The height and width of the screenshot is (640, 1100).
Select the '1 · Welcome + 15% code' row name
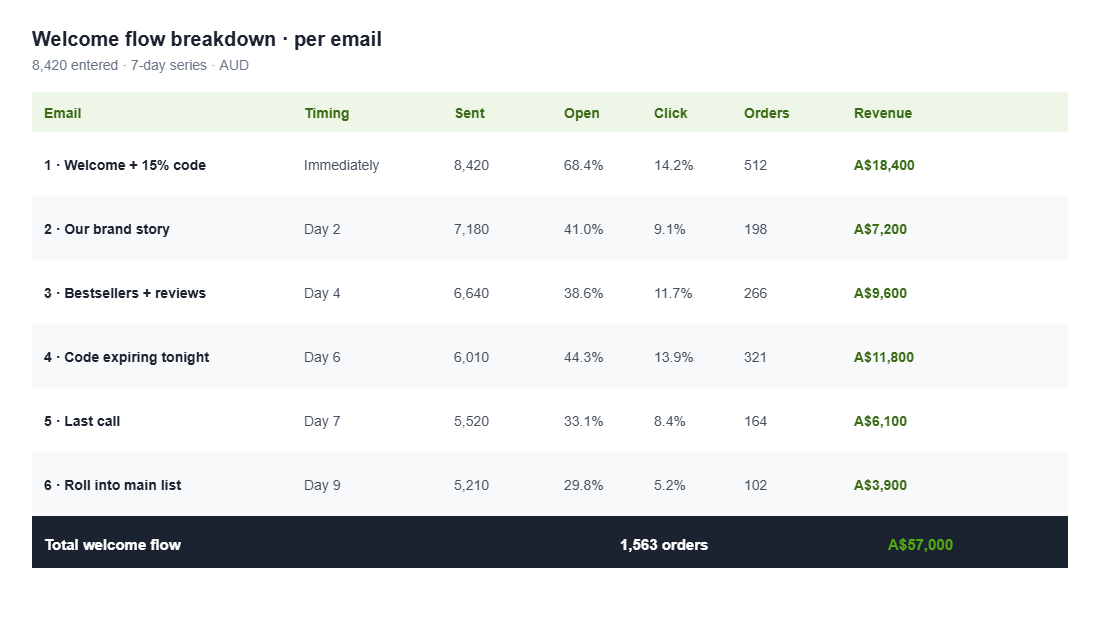click(125, 165)
